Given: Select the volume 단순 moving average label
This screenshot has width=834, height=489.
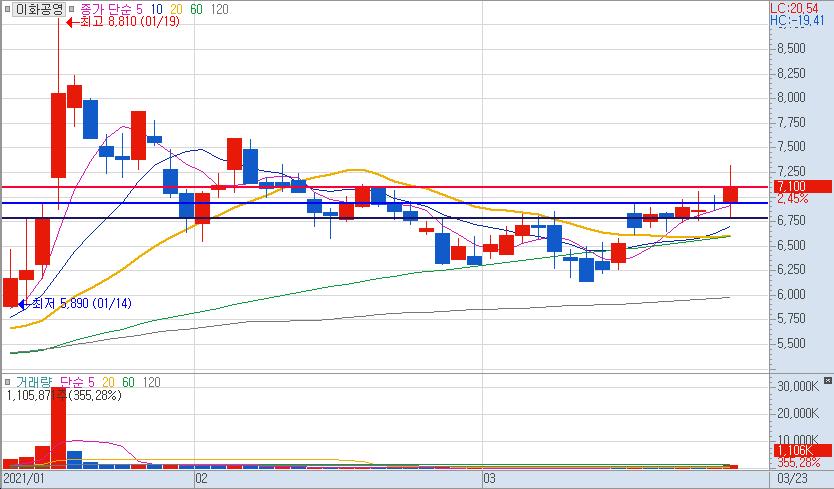Looking at the screenshot, I should (x=70, y=382).
